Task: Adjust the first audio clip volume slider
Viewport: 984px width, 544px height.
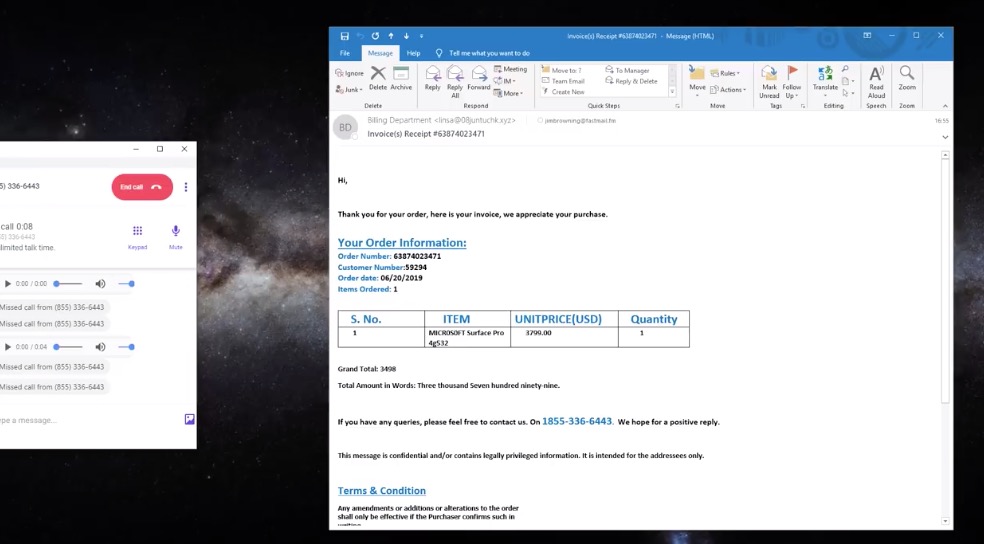Action: coord(126,284)
